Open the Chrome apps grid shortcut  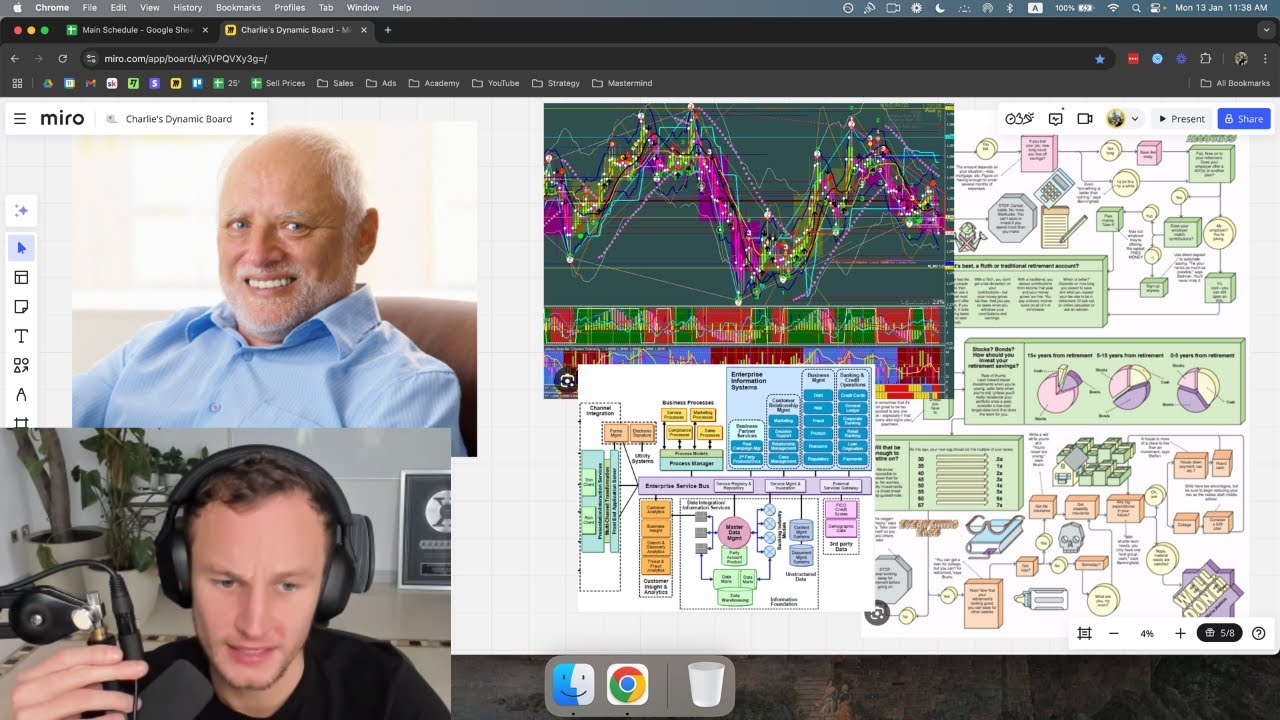click(x=16, y=83)
